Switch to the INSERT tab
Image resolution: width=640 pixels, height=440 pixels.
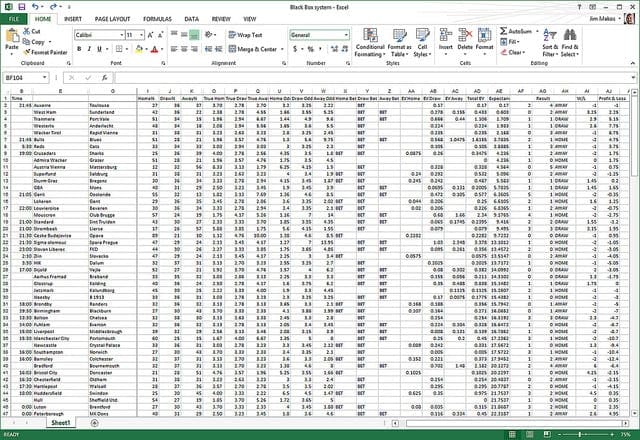click(73, 19)
